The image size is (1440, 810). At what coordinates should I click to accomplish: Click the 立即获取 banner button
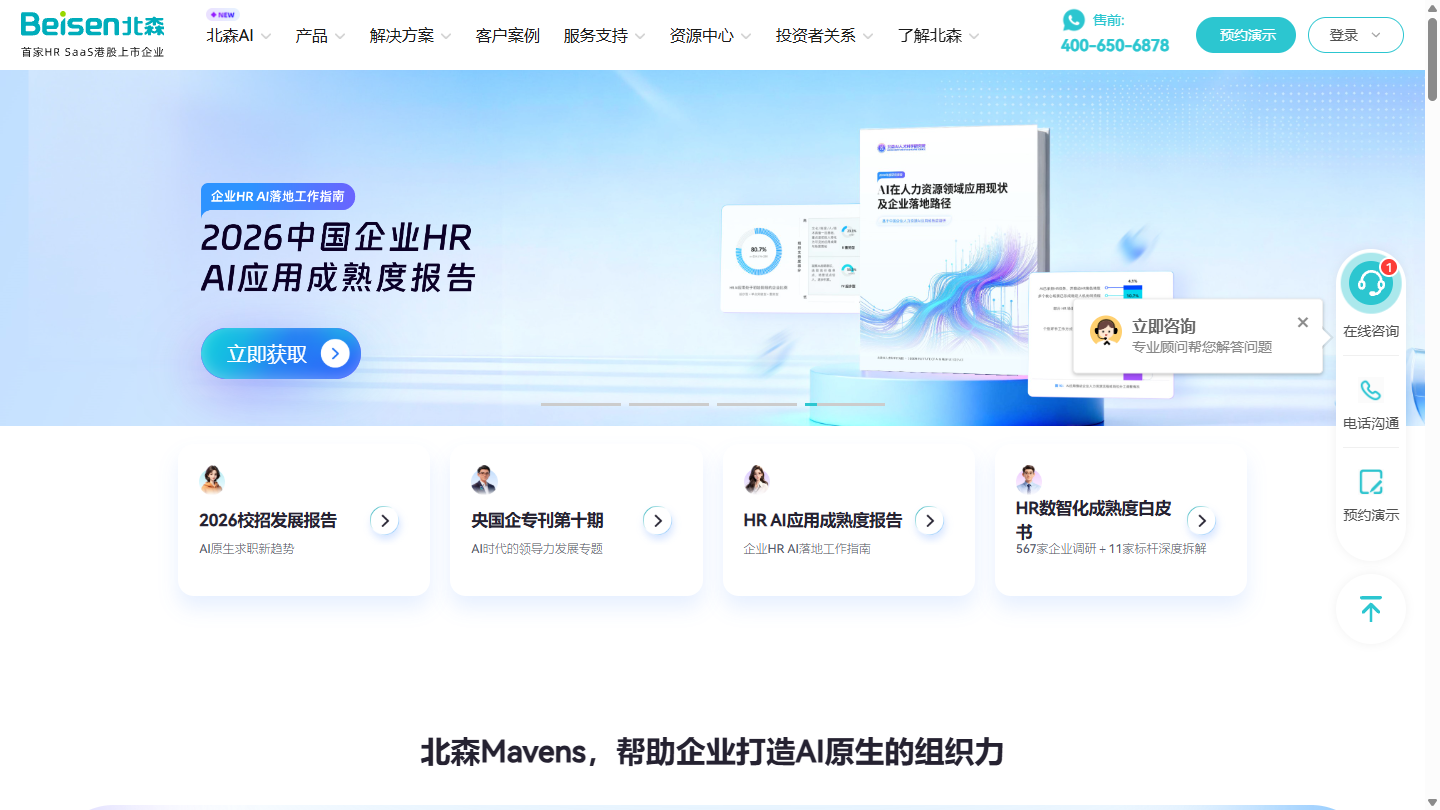click(x=280, y=353)
